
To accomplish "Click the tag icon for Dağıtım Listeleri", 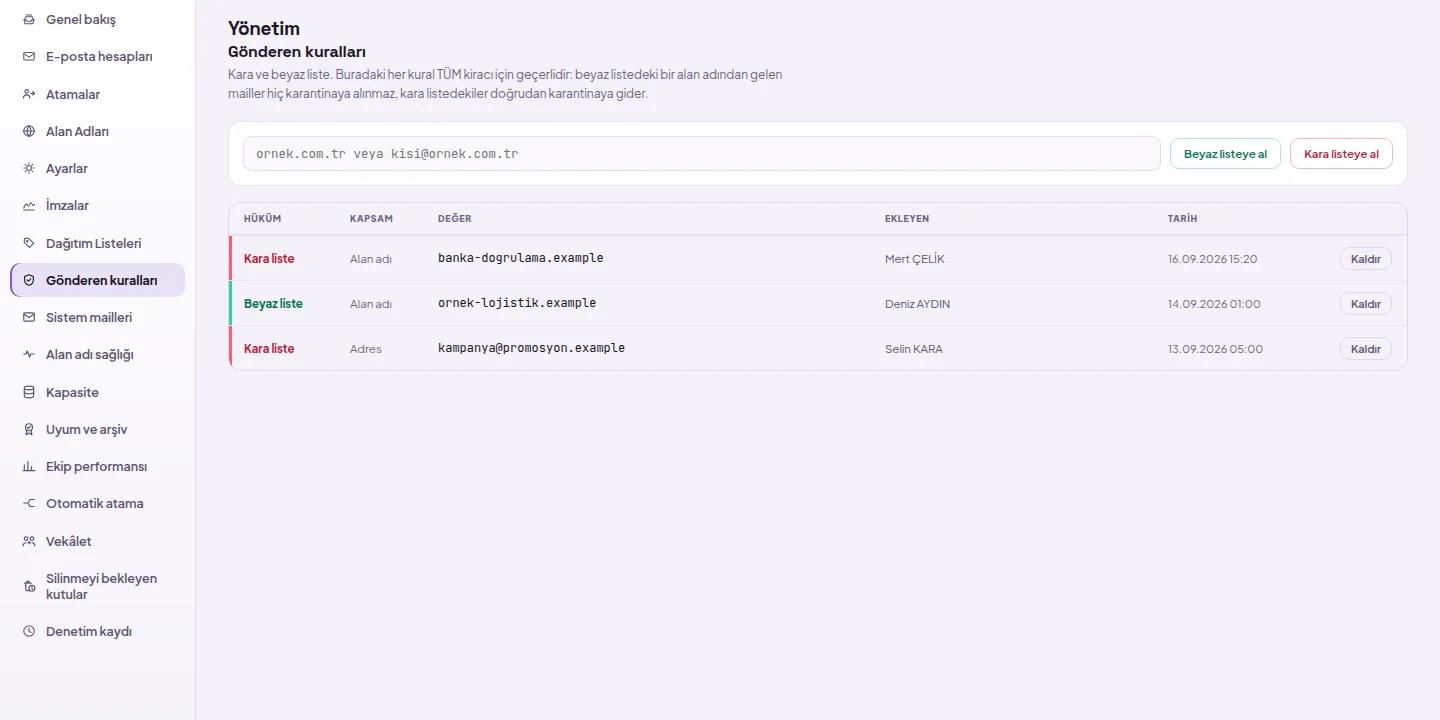I will pos(29,243).
